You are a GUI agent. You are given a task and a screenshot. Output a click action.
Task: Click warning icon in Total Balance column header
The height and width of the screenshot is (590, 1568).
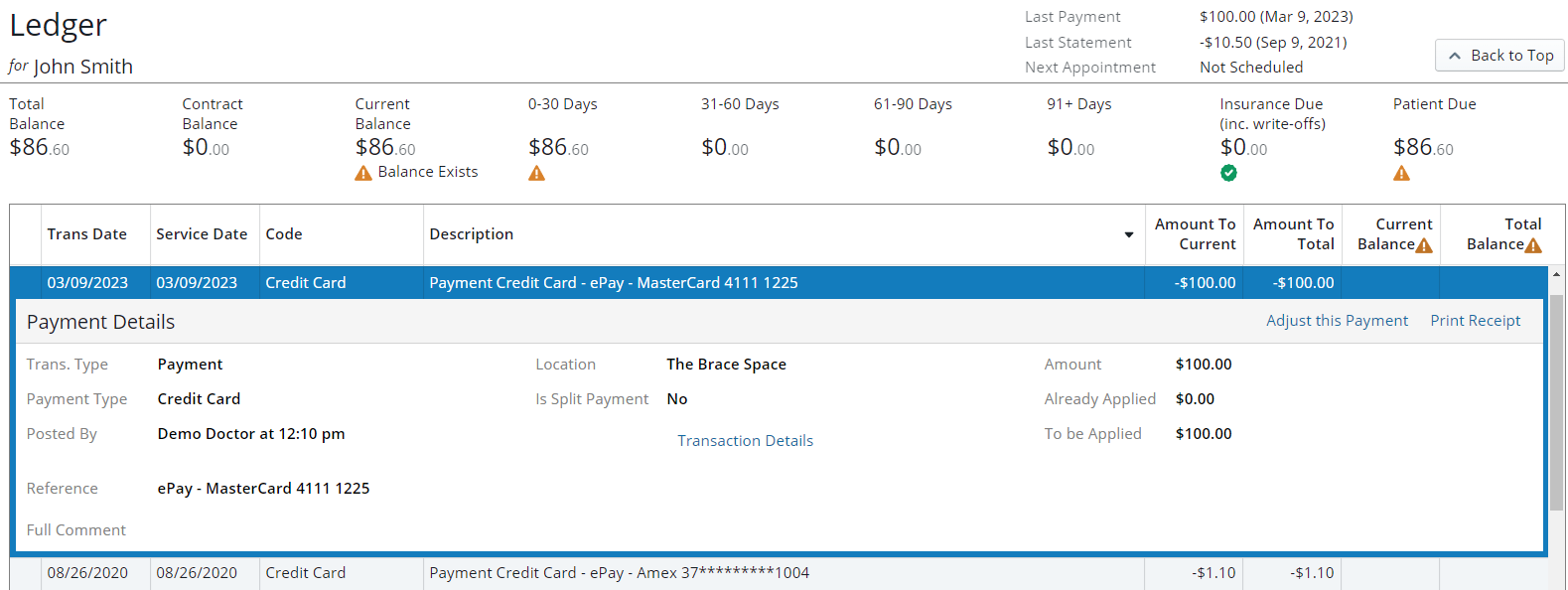[x=1533, y=245]
